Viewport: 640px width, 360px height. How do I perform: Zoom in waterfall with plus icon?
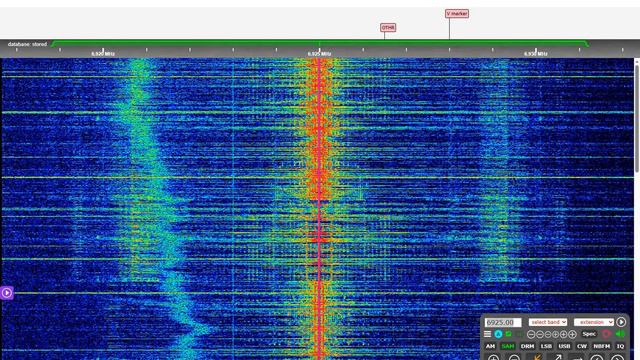pyautogui.click(x=493, y=358)
